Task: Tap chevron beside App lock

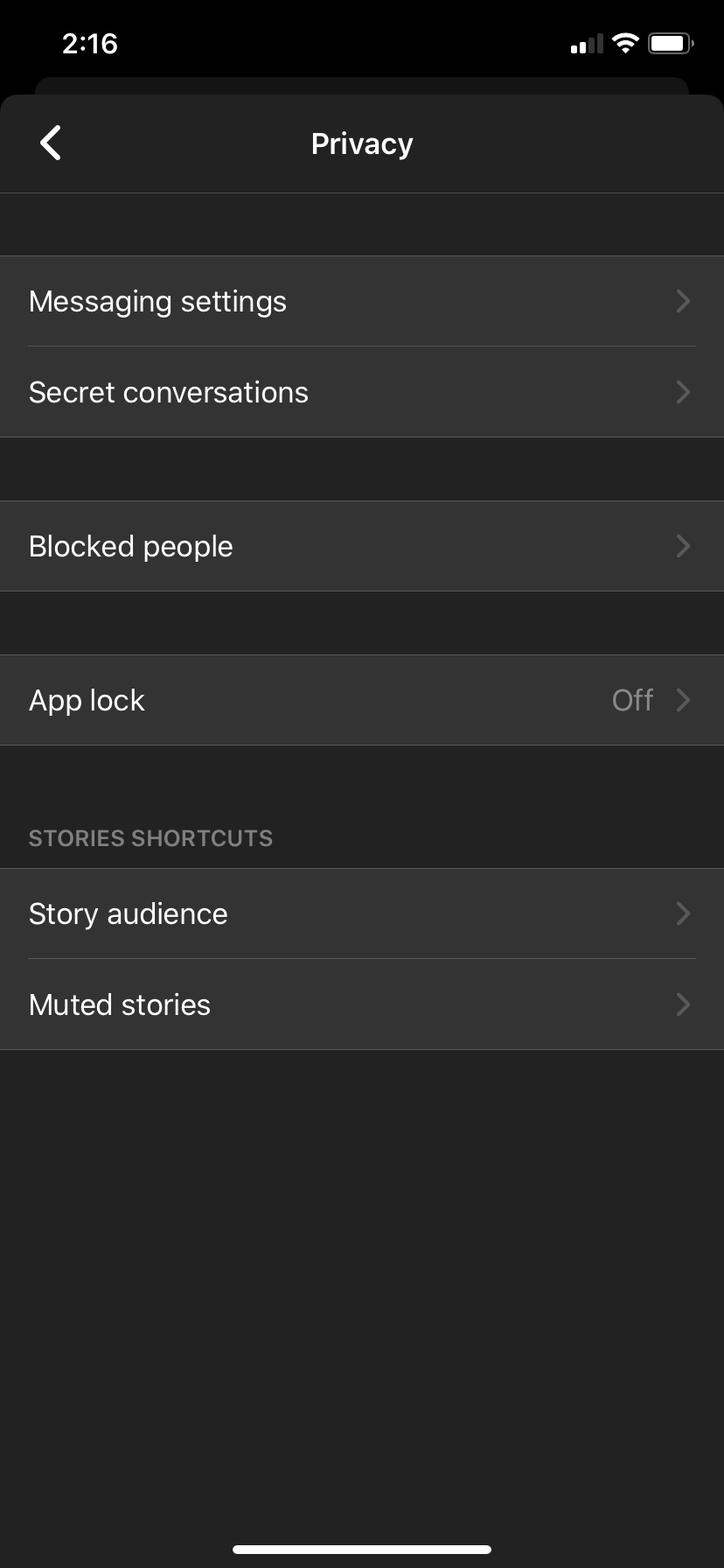Action: 683,700
